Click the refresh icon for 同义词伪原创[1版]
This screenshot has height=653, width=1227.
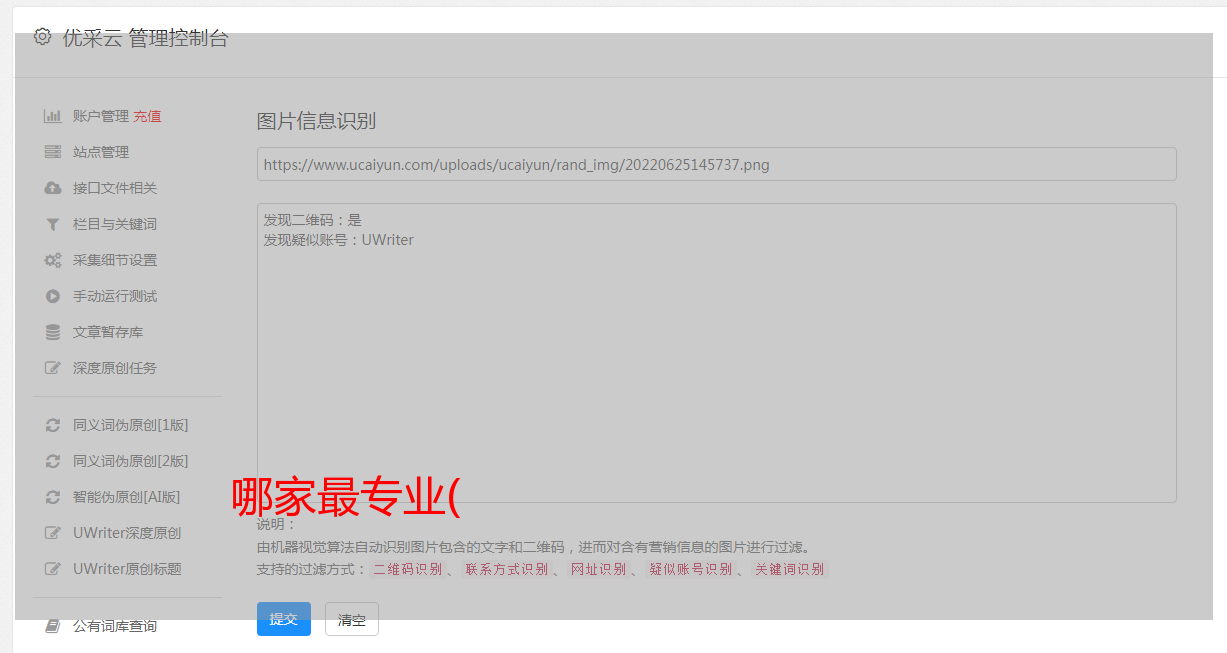pos(53,425)
